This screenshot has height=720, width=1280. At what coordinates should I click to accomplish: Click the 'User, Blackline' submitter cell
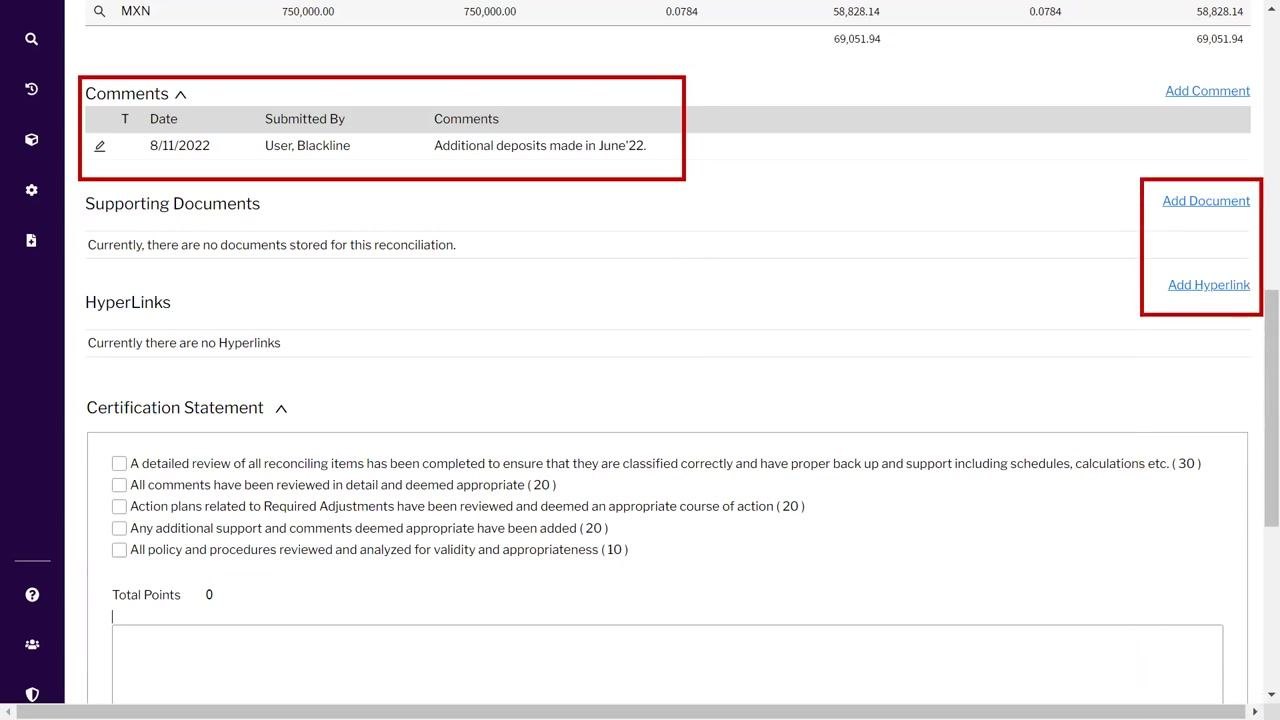tap(307, 146)
